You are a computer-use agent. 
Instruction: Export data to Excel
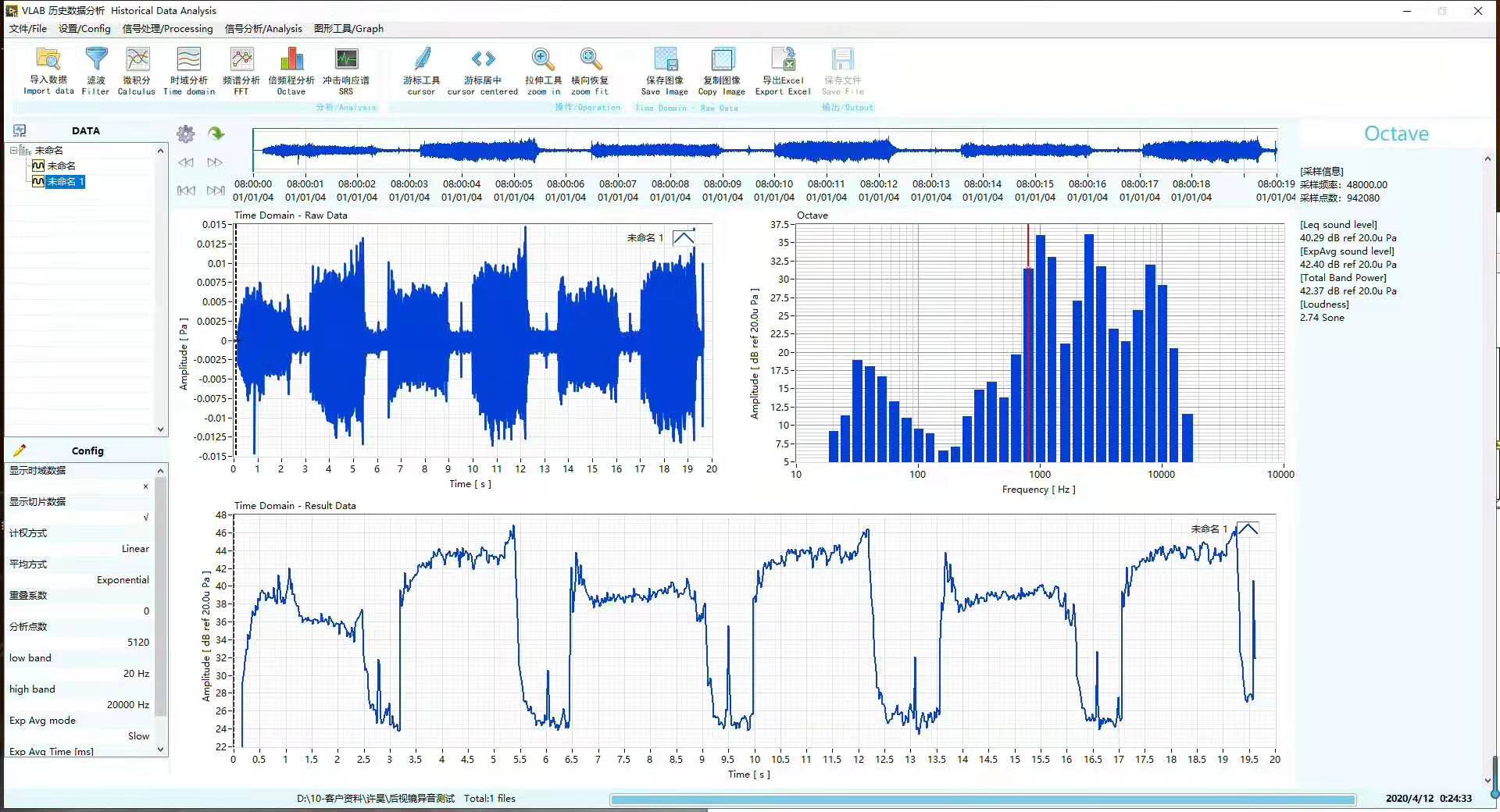[x=783, y=70]
